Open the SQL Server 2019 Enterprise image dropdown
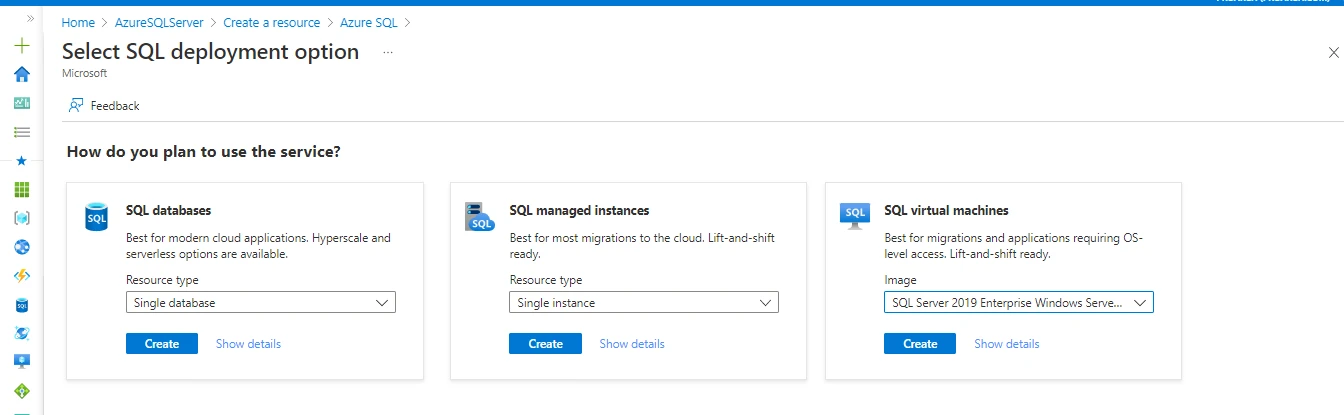Screen dimensions: 1344x415 tap(1019, 302)
